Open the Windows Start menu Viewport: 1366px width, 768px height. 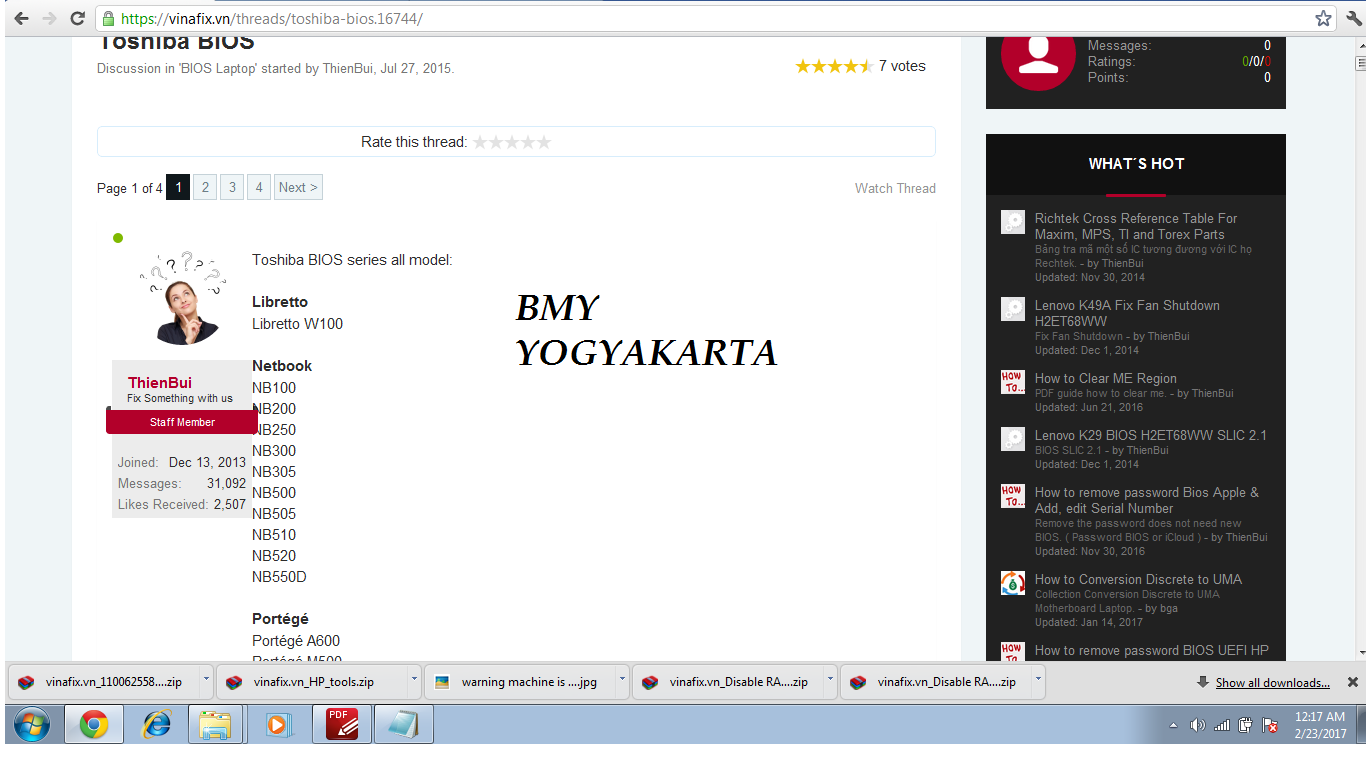pos(33,724)
